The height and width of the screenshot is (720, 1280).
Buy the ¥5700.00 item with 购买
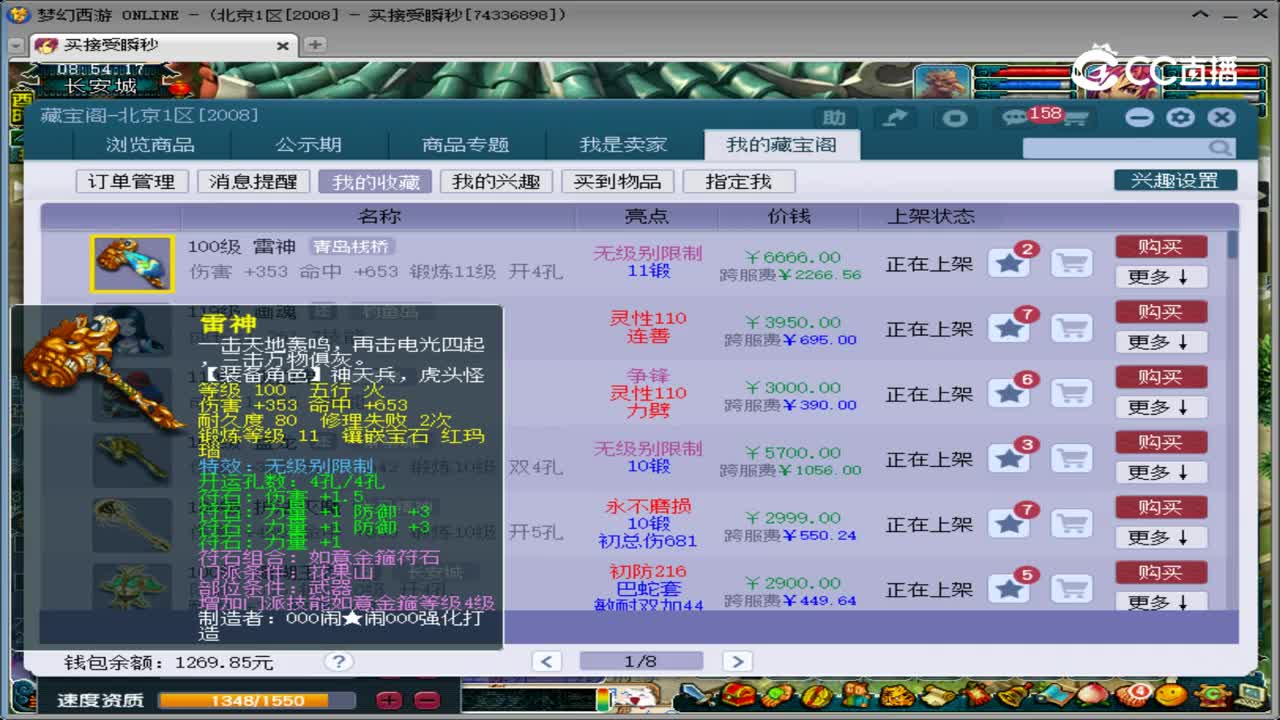point(1161,442)
